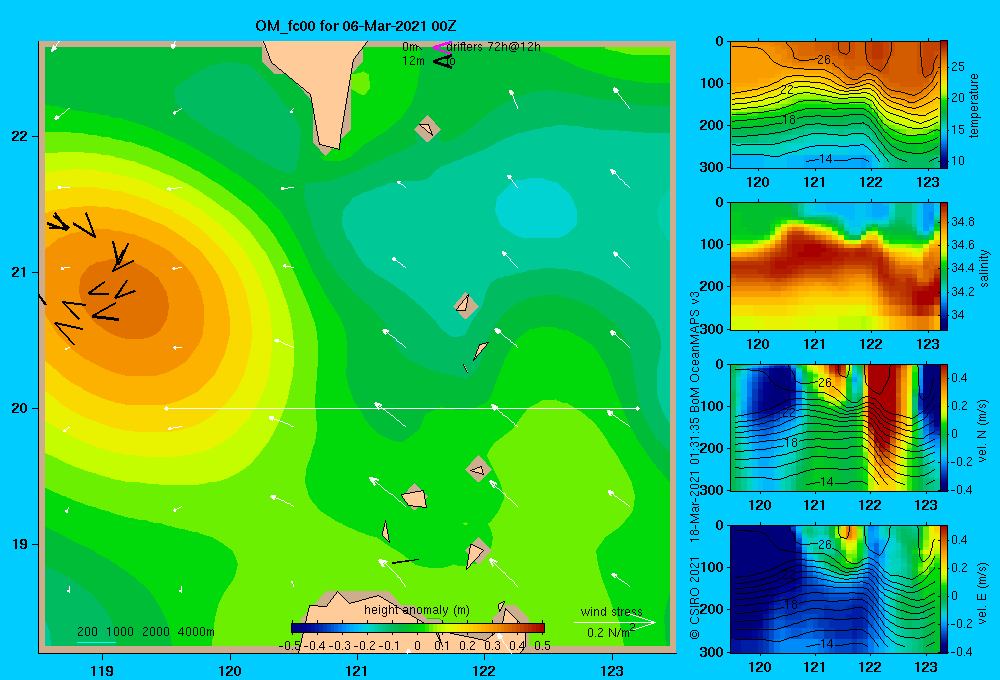
Task: Click longitude label 119 on main map axis
Action: tap(102, 670)
